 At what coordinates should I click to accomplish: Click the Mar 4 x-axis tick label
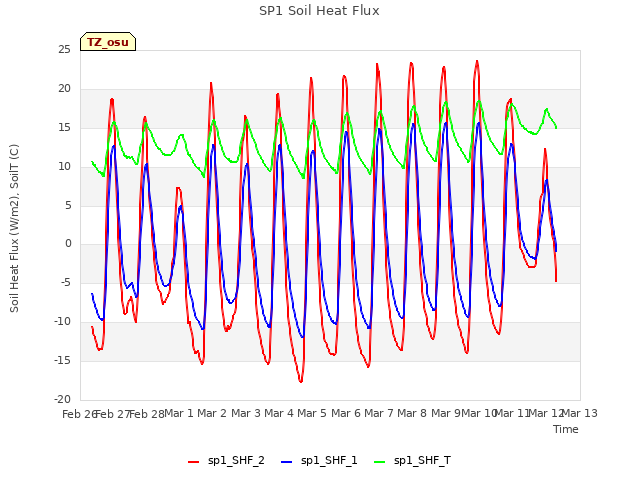click(279, 413)
